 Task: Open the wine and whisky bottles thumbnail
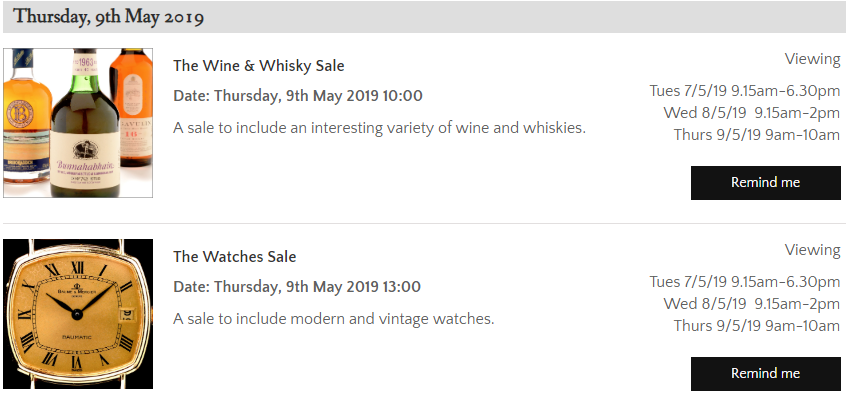[78, 123]
